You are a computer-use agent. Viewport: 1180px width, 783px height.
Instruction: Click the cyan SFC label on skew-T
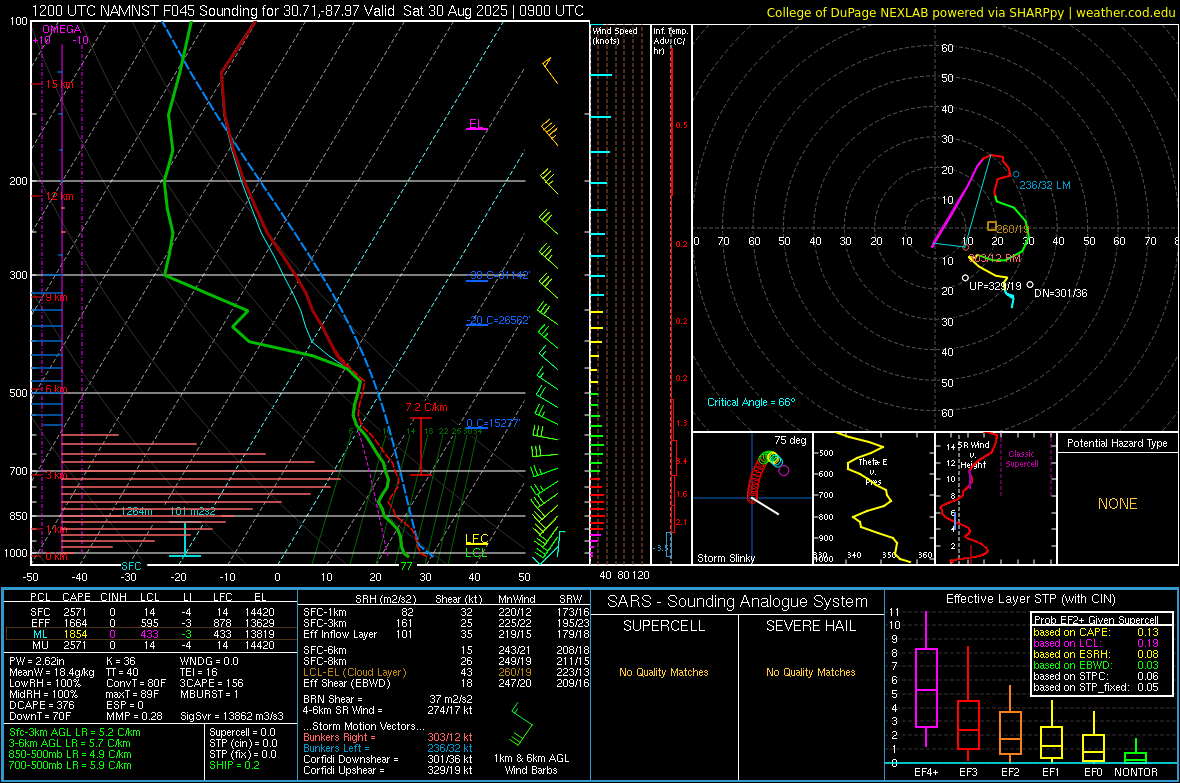click(x=131, y=566)
